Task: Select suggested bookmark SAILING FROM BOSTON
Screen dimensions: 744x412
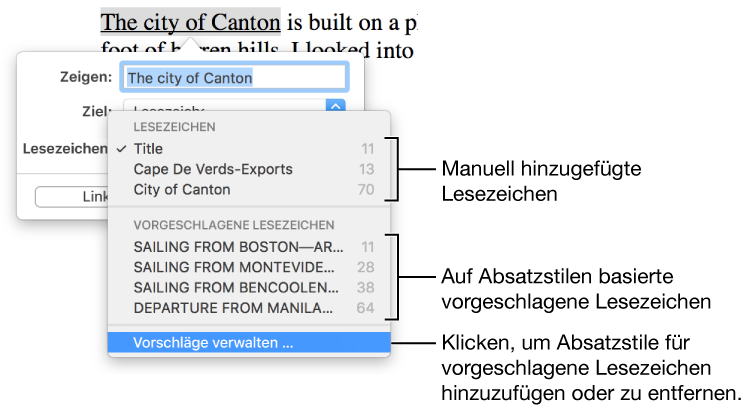Action: coord(238,247)
